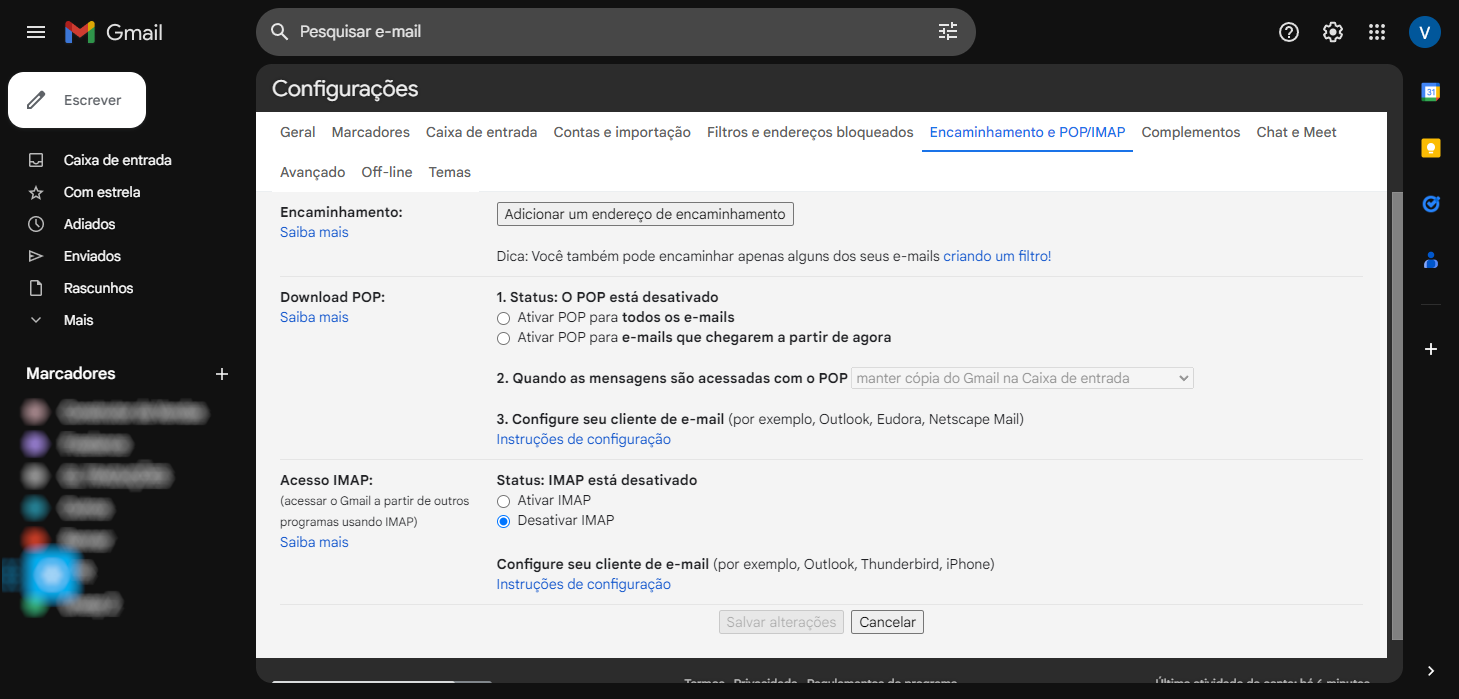Select Desativar IMAP radio button
Image resolution: width=1459 pixels, height=699 pixels.
504,521
